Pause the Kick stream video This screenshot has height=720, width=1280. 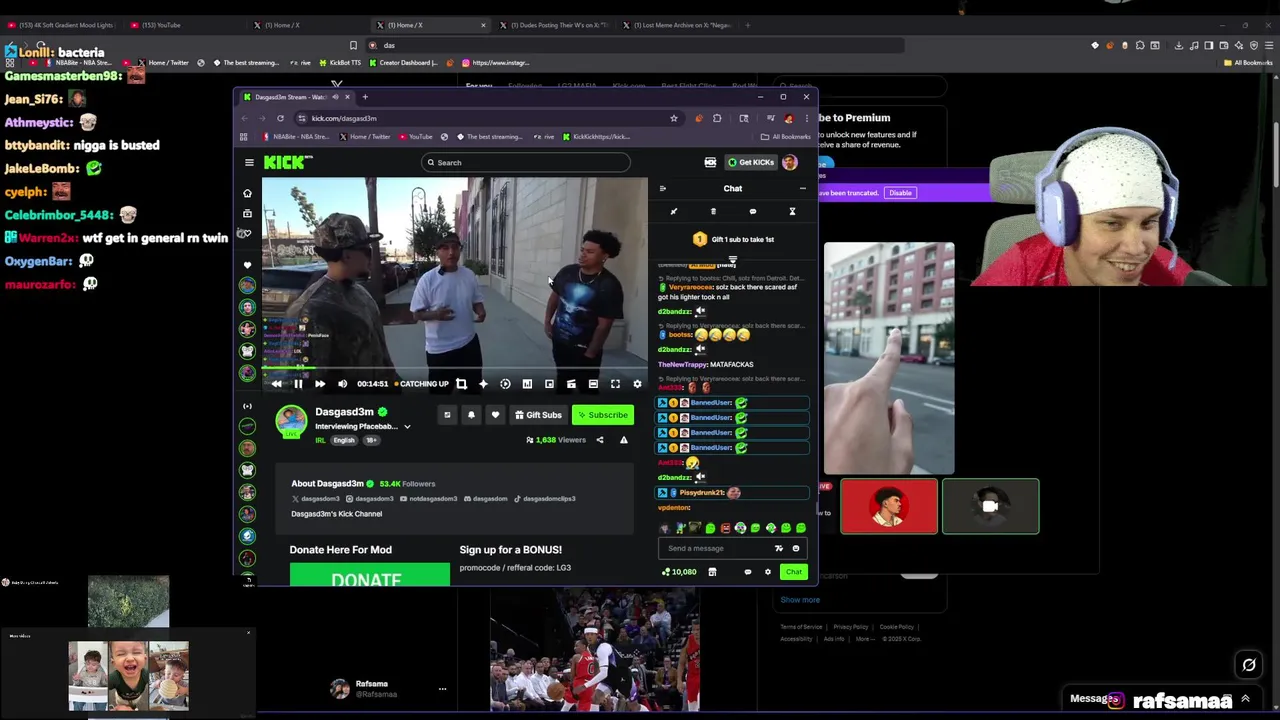point(298,384)
